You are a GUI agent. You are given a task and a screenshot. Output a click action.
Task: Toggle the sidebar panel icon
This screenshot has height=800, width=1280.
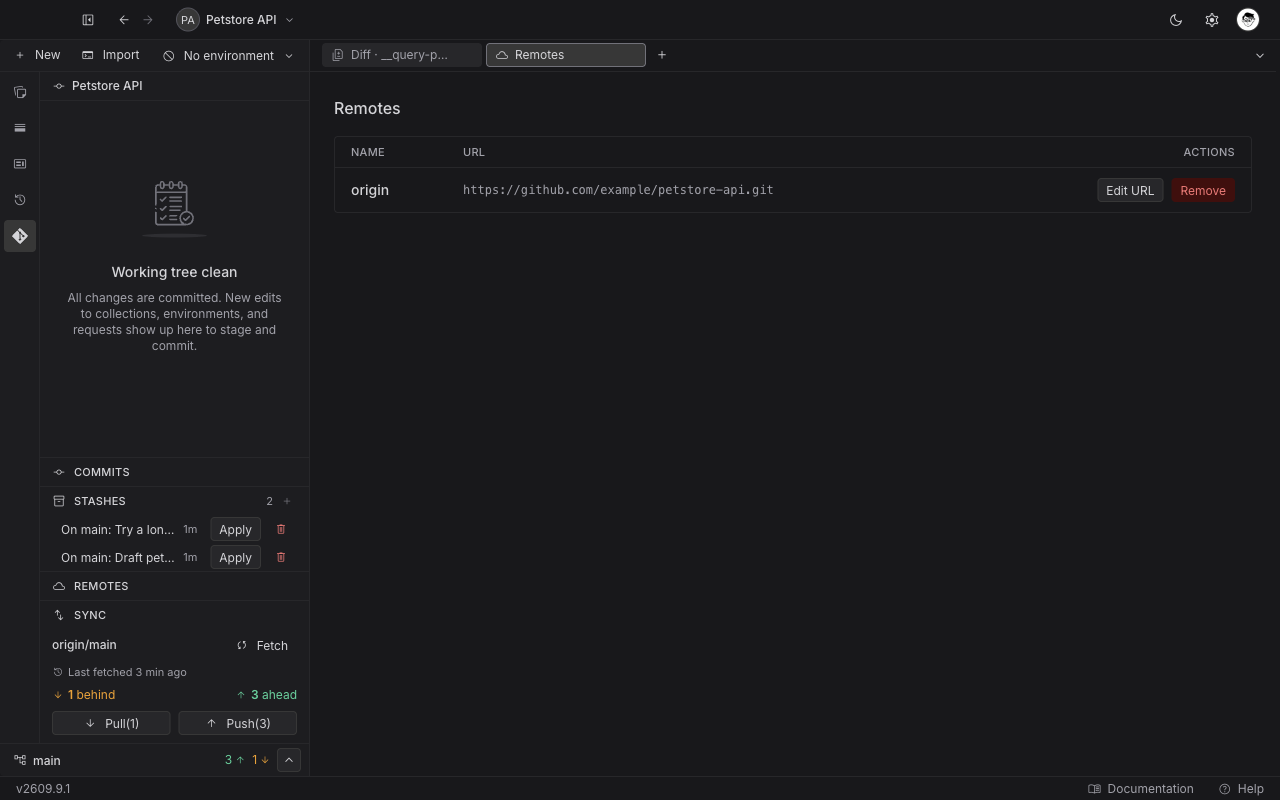tap(88, 20)
